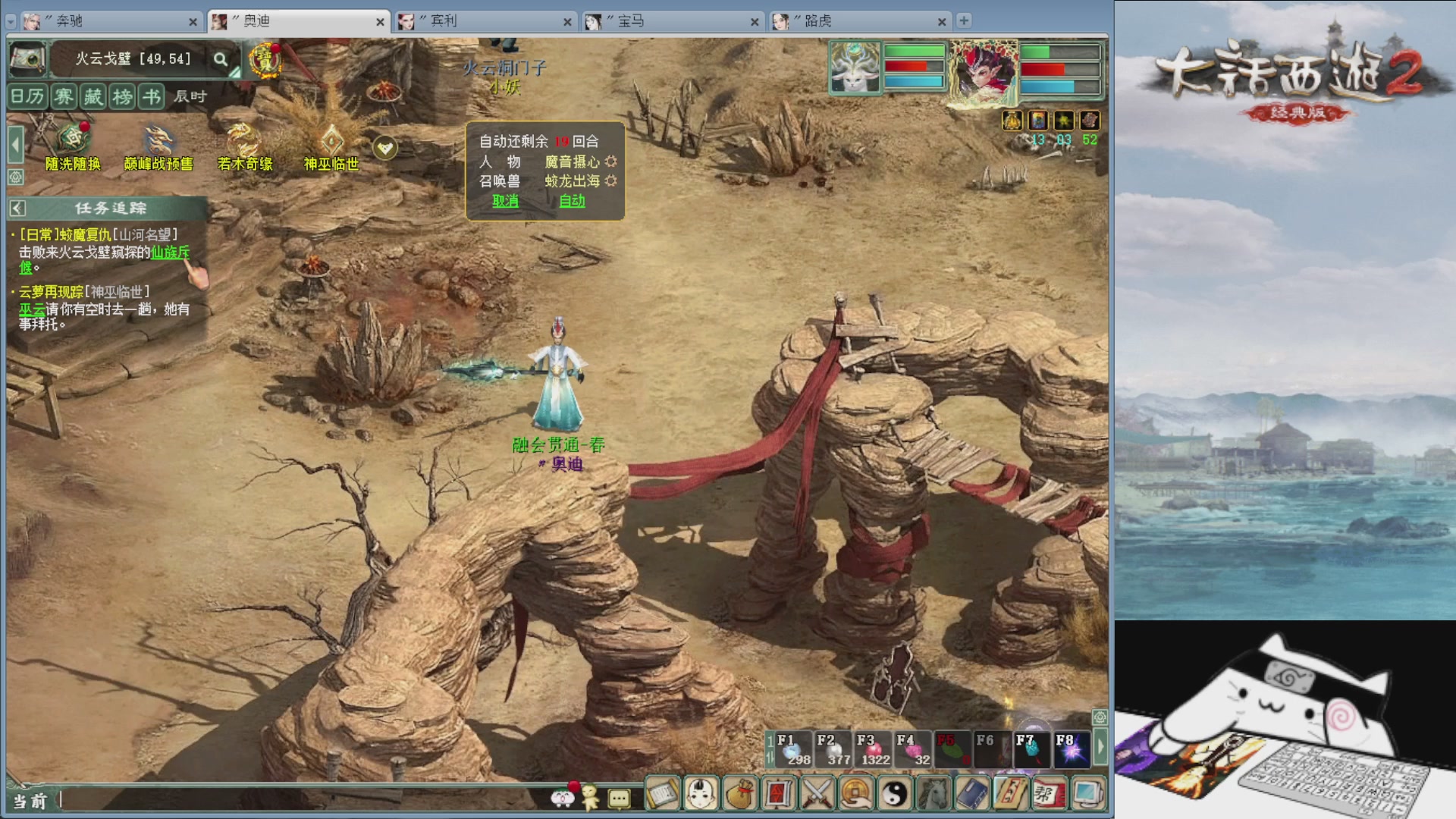
Task: Click the chat input field
Action: pyautogui.click(x=303, y=799)
